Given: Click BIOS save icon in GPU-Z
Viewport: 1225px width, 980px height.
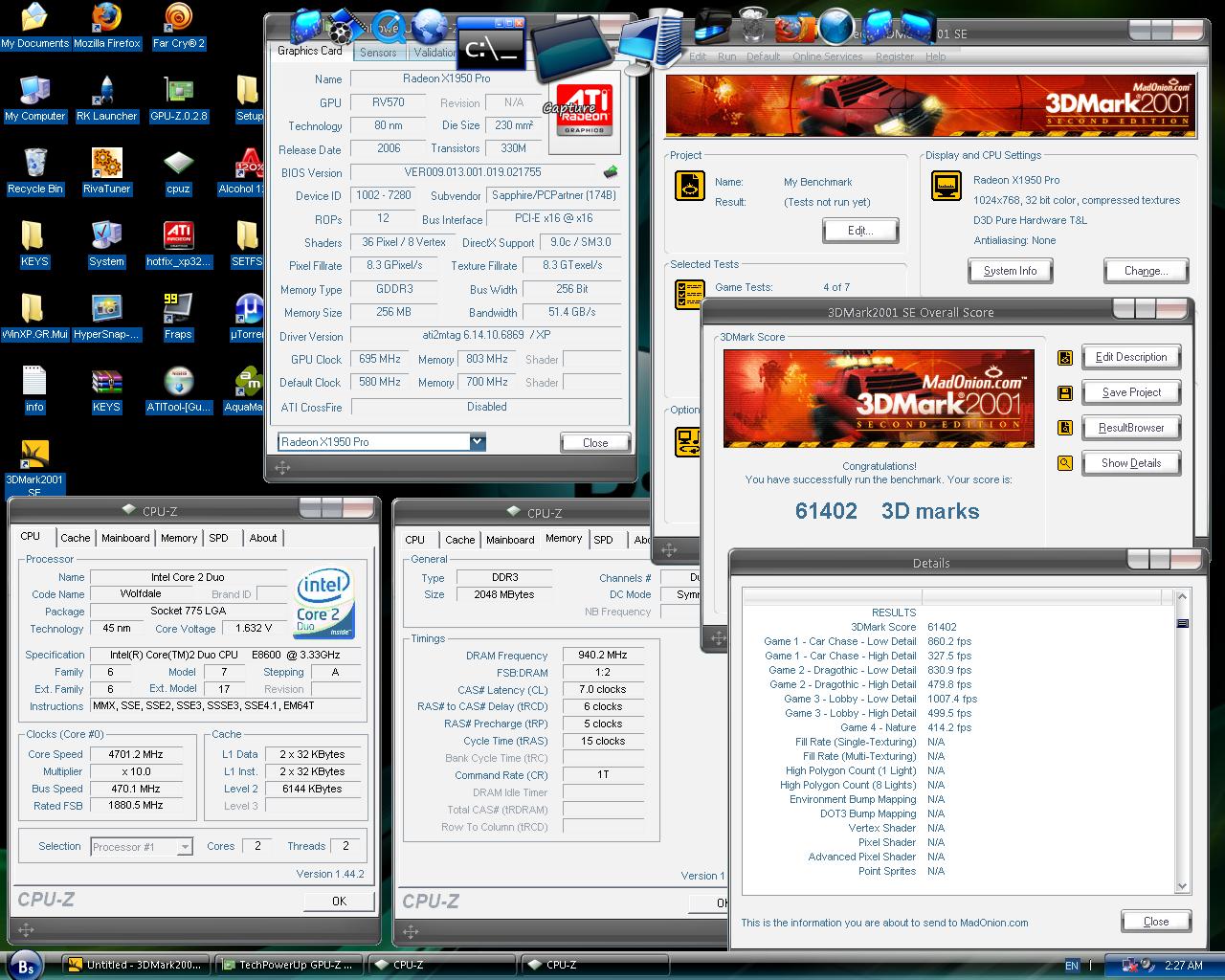Looking at the screenshot, I should pyautogui.click(x=610, y=172).
